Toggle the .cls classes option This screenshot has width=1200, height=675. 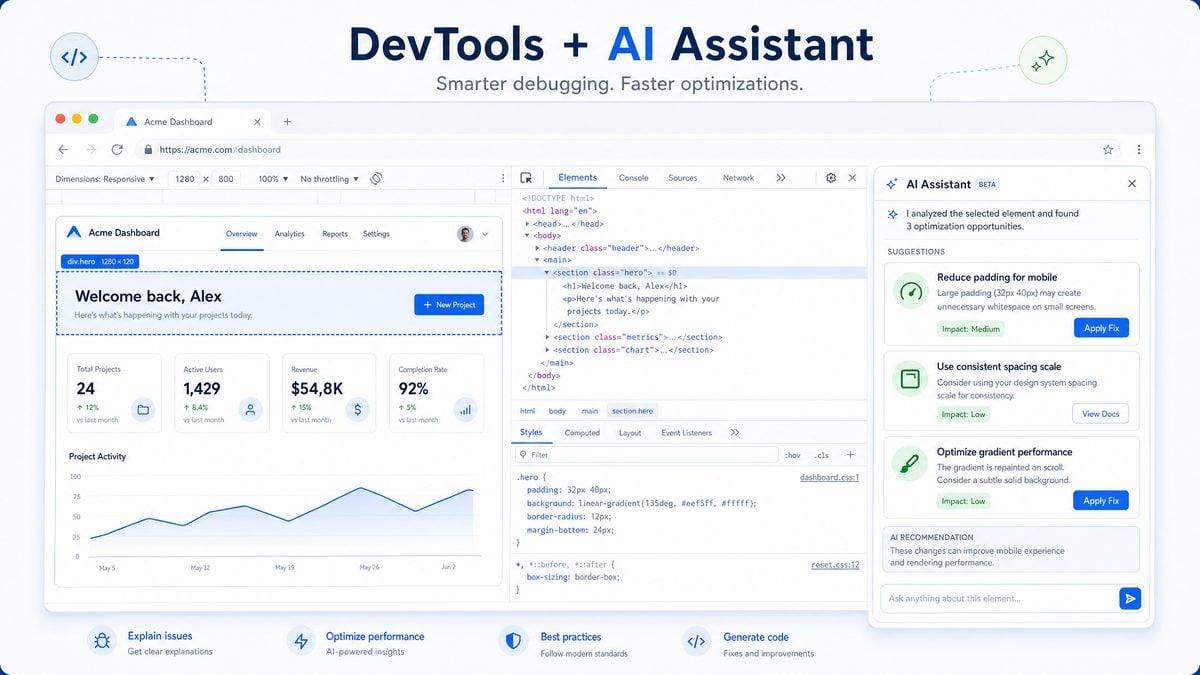(822, 455)
